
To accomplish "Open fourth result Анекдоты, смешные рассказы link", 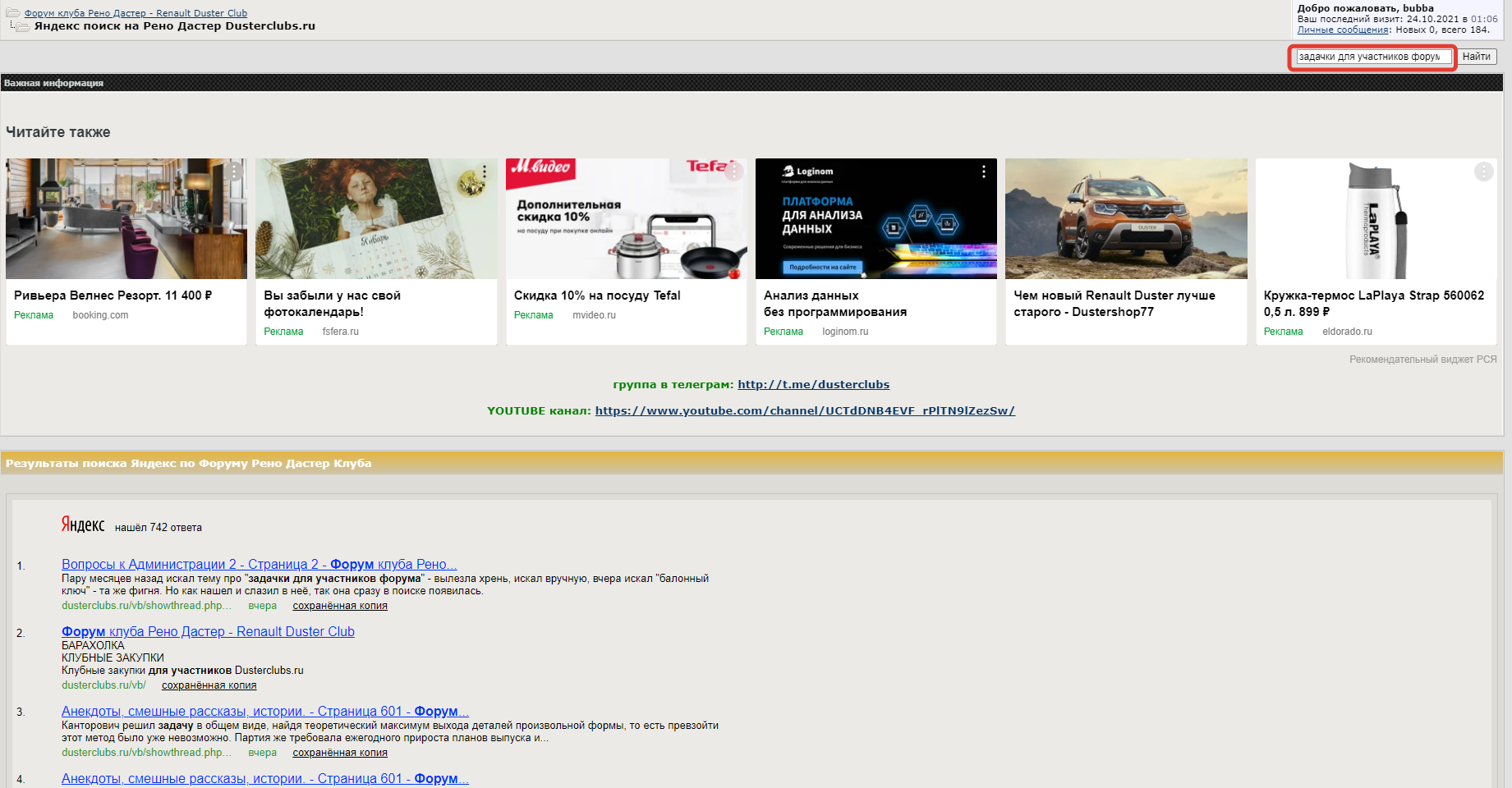I will tap(265, 778).
